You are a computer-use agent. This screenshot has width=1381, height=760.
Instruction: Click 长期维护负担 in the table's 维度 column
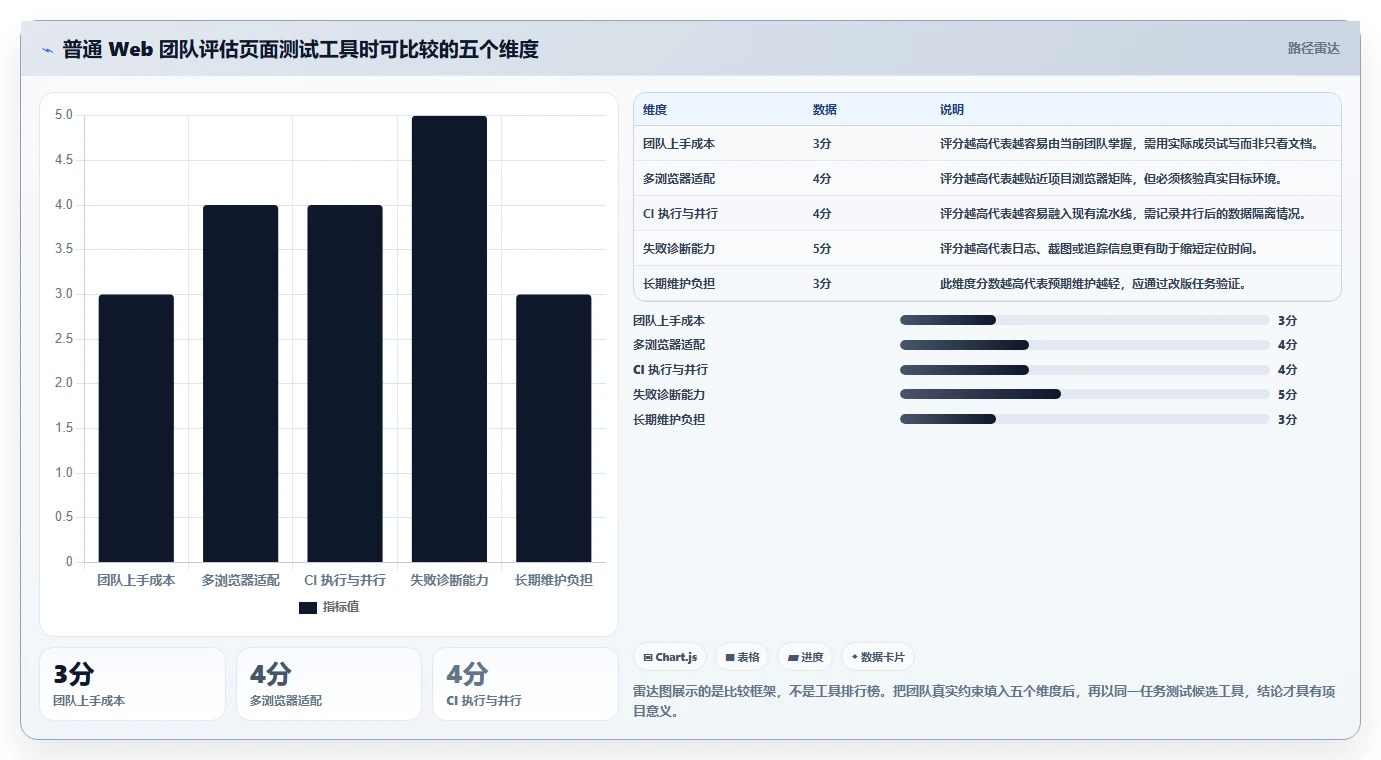click(679, 284)
